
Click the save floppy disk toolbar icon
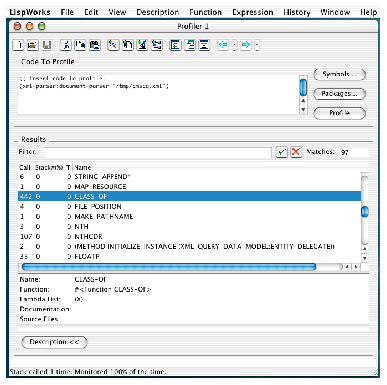coord(47,45)
